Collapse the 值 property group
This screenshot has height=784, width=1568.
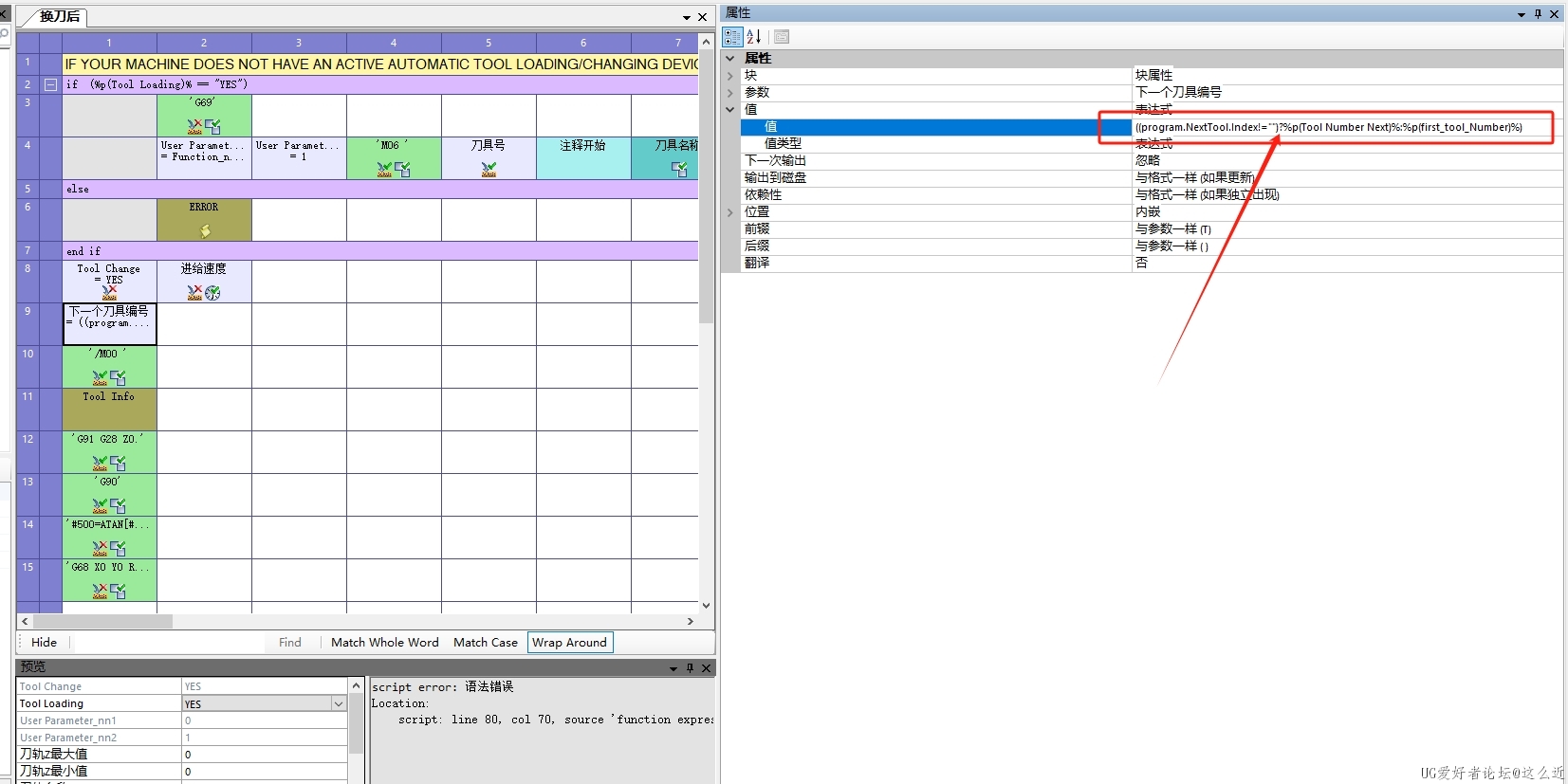729,109
